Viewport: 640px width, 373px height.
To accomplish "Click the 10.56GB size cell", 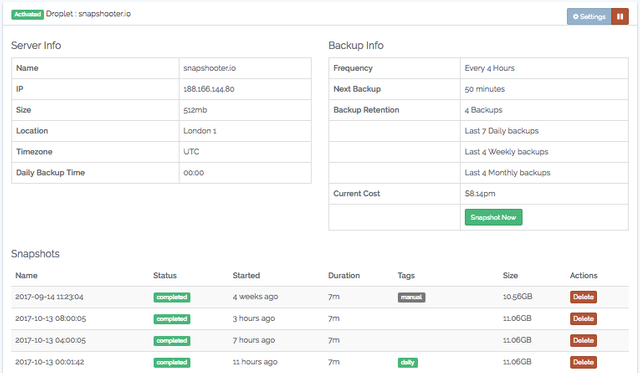I will click(x=518, y=297).
